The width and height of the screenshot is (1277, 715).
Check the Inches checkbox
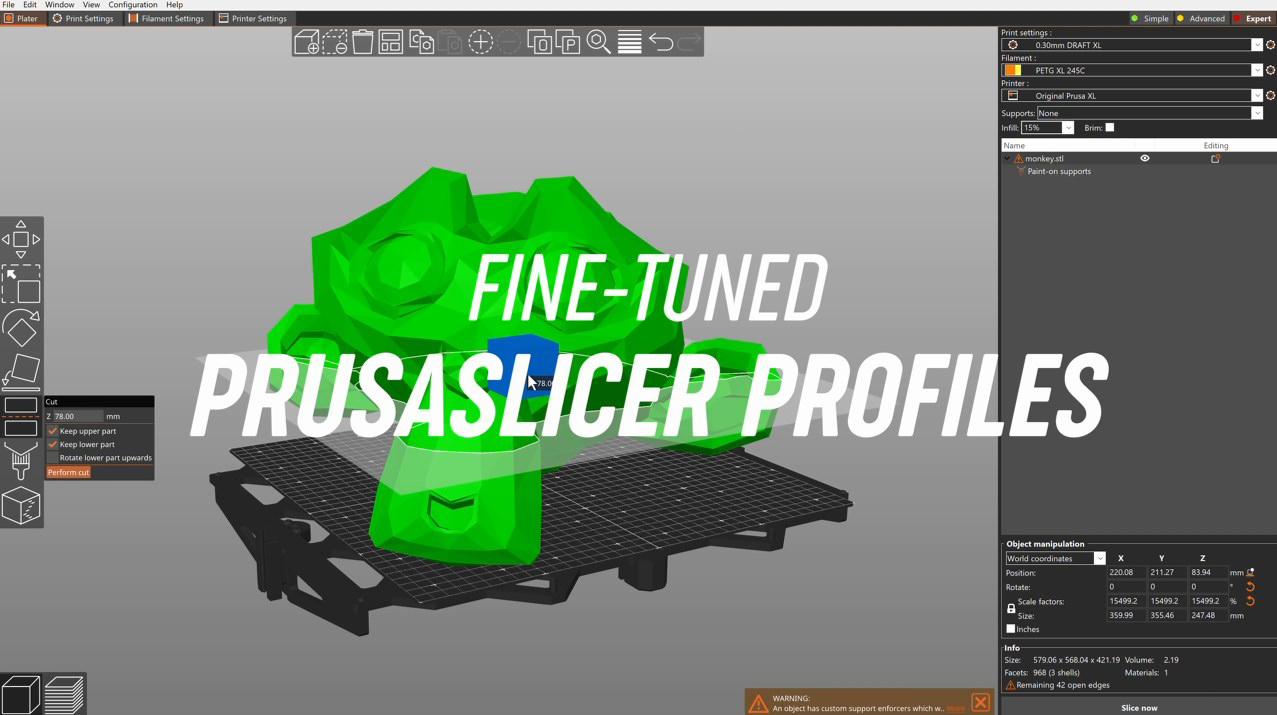coord(1011,629)
